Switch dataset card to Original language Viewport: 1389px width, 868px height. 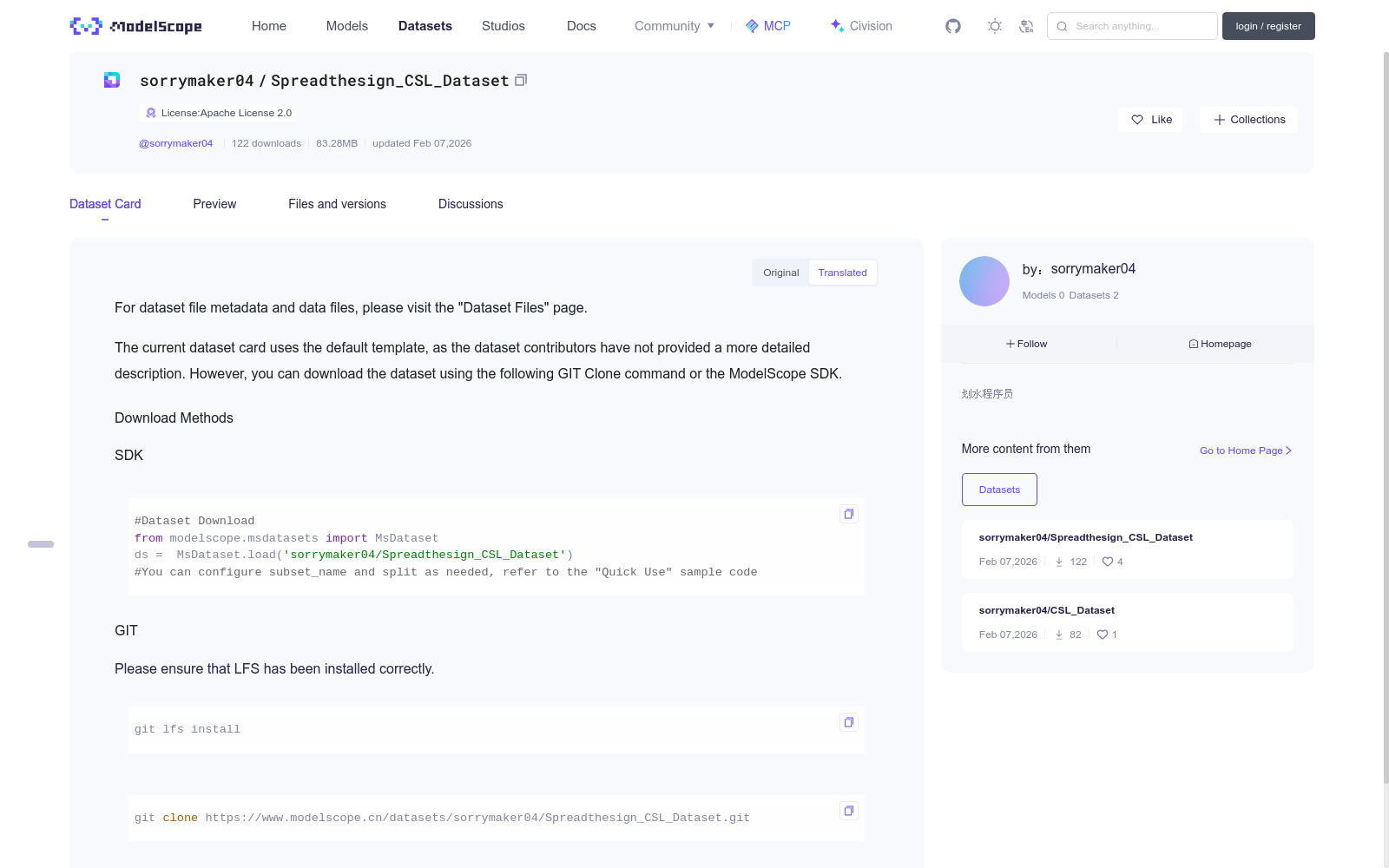coord(781,273)
